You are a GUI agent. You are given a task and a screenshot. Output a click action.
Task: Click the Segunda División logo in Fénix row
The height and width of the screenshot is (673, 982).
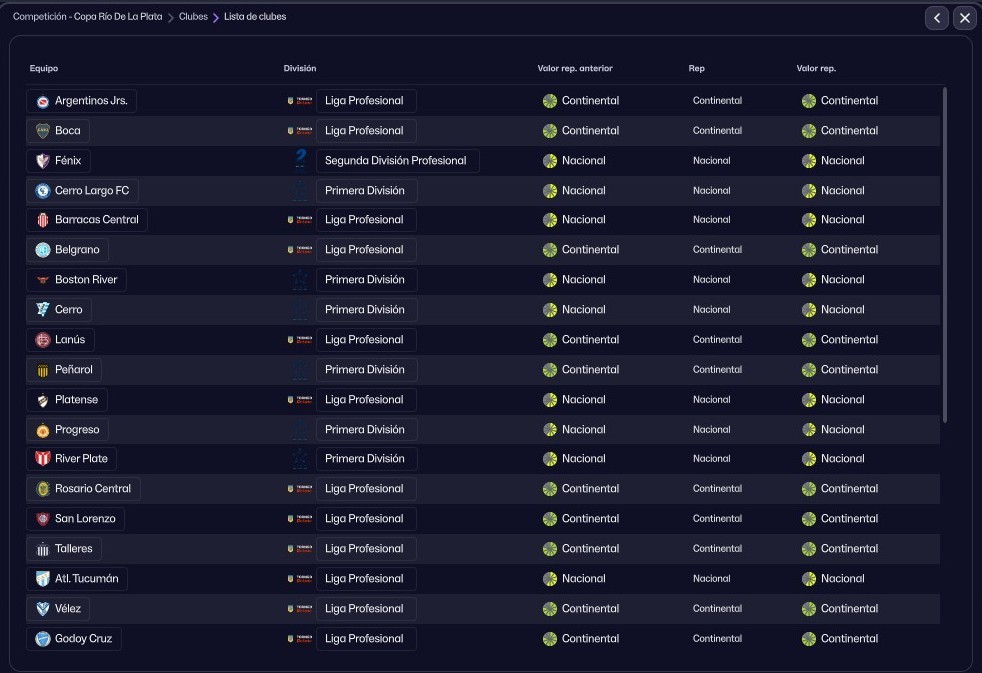click(x=299, y=160)
